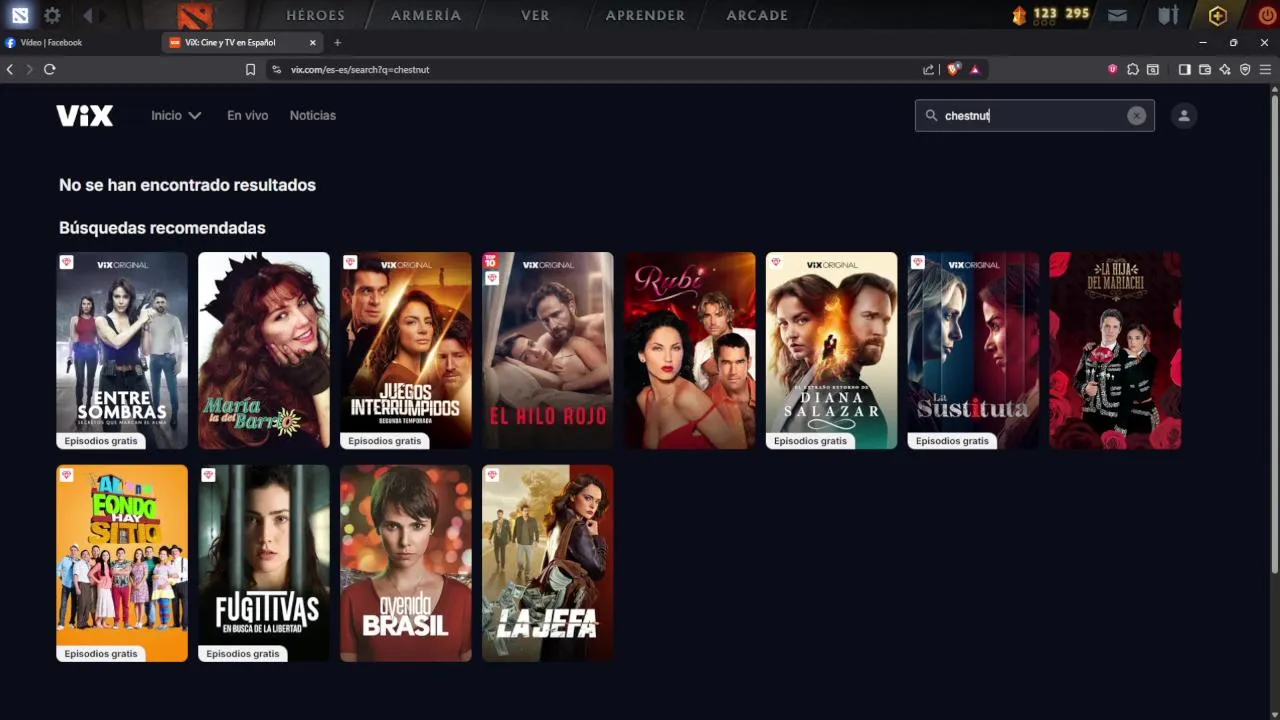Screen dimensions: 1280x720
Task: Select the Juegos Interrumpidos poster
Action: (x=406, y=350)
